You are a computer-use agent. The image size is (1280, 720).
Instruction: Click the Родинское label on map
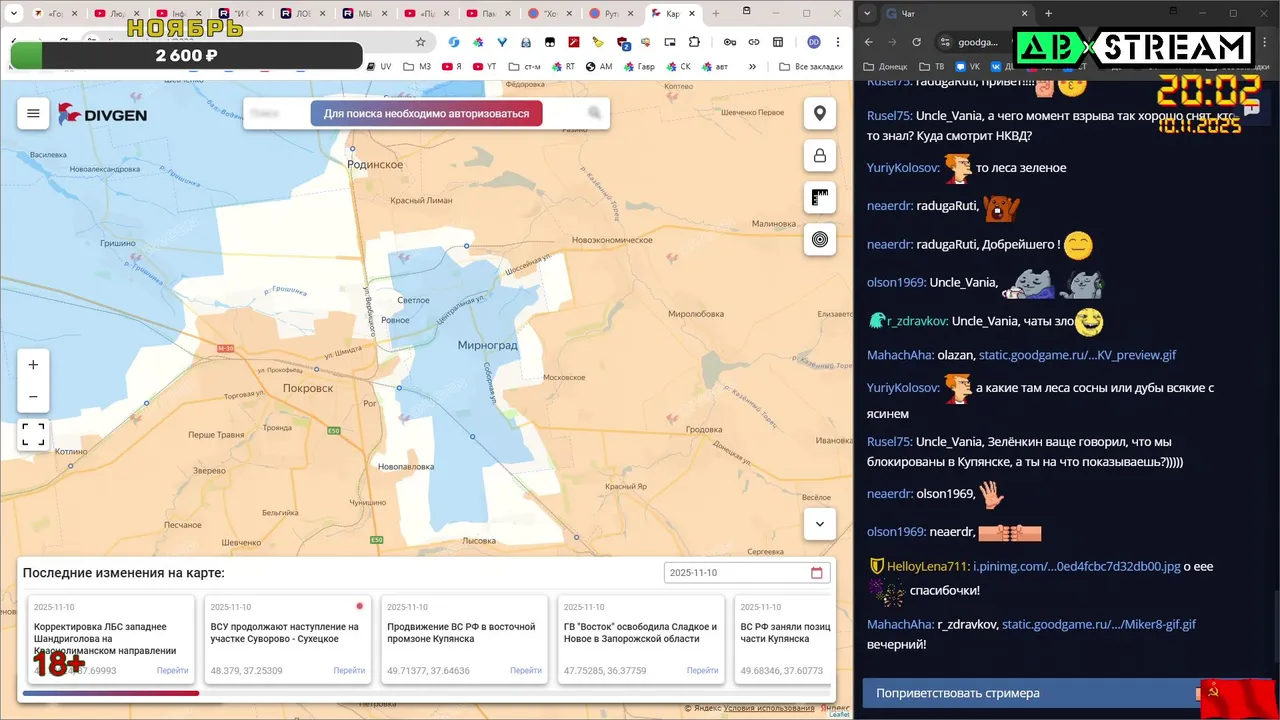pos(374,164)
